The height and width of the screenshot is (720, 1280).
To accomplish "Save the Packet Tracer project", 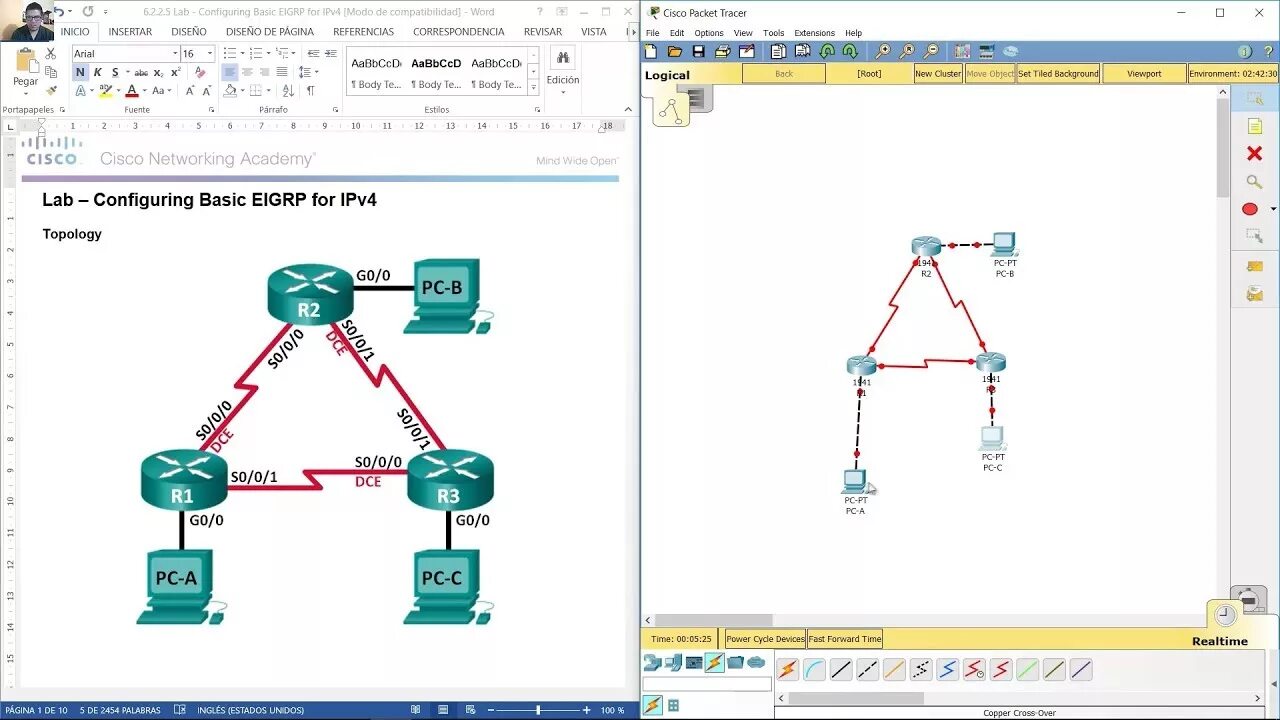I will [699, 52].
